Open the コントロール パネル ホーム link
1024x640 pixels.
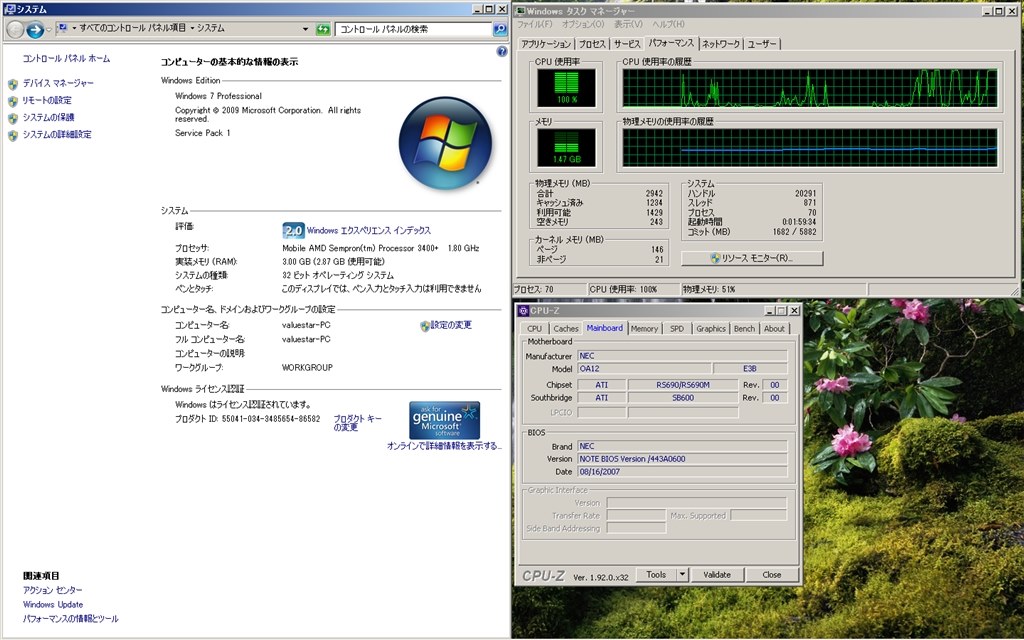(67, 59)
